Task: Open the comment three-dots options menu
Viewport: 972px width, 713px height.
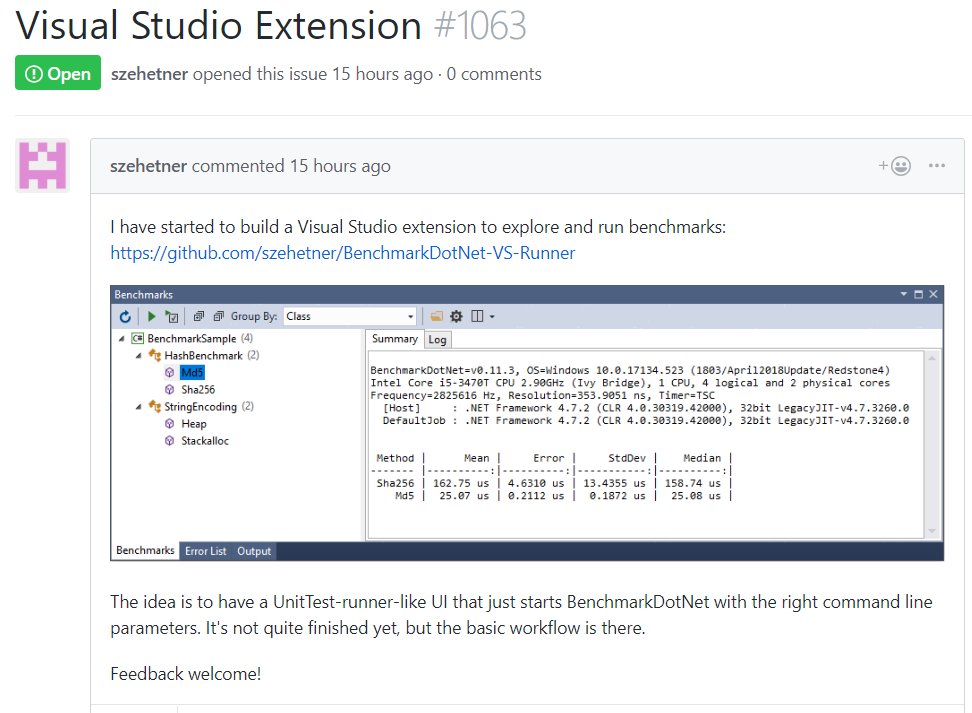Action: click(x=937, y=166)
